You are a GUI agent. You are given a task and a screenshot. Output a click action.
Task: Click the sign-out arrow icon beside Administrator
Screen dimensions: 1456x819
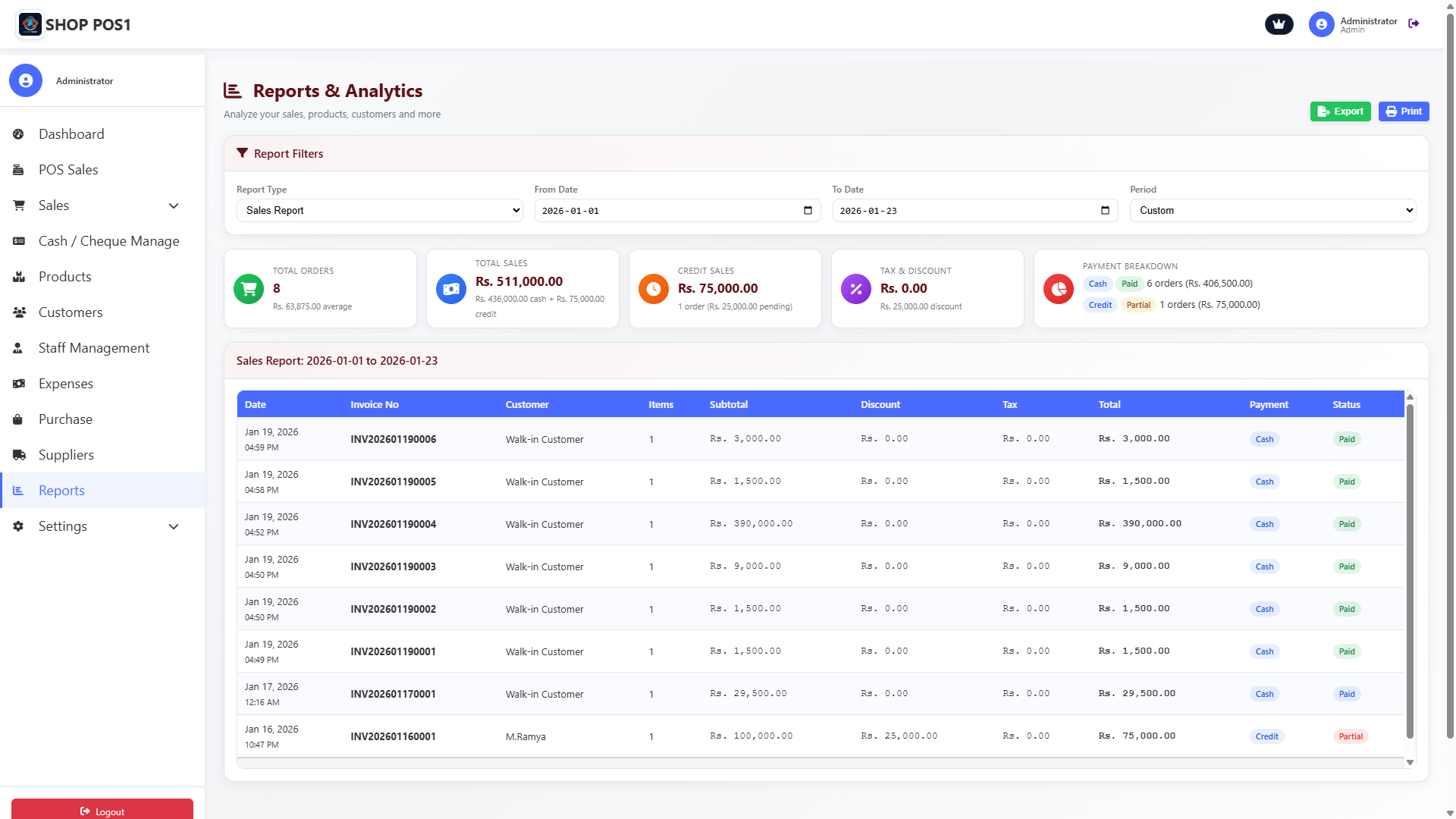(x=1414, y=24)
